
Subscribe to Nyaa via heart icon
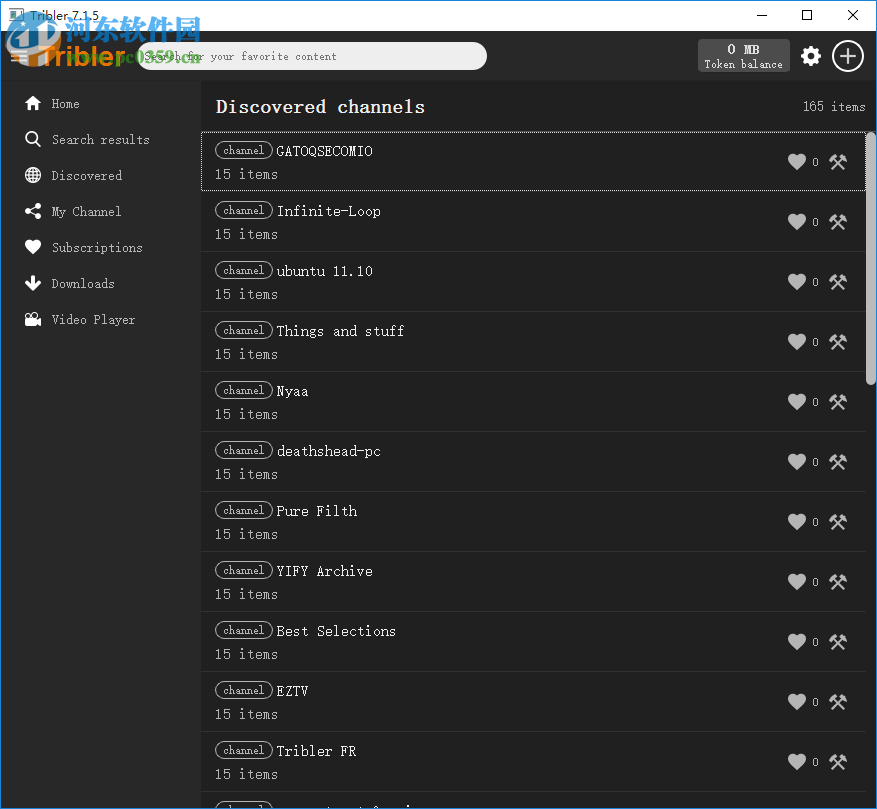coord(796,402)
